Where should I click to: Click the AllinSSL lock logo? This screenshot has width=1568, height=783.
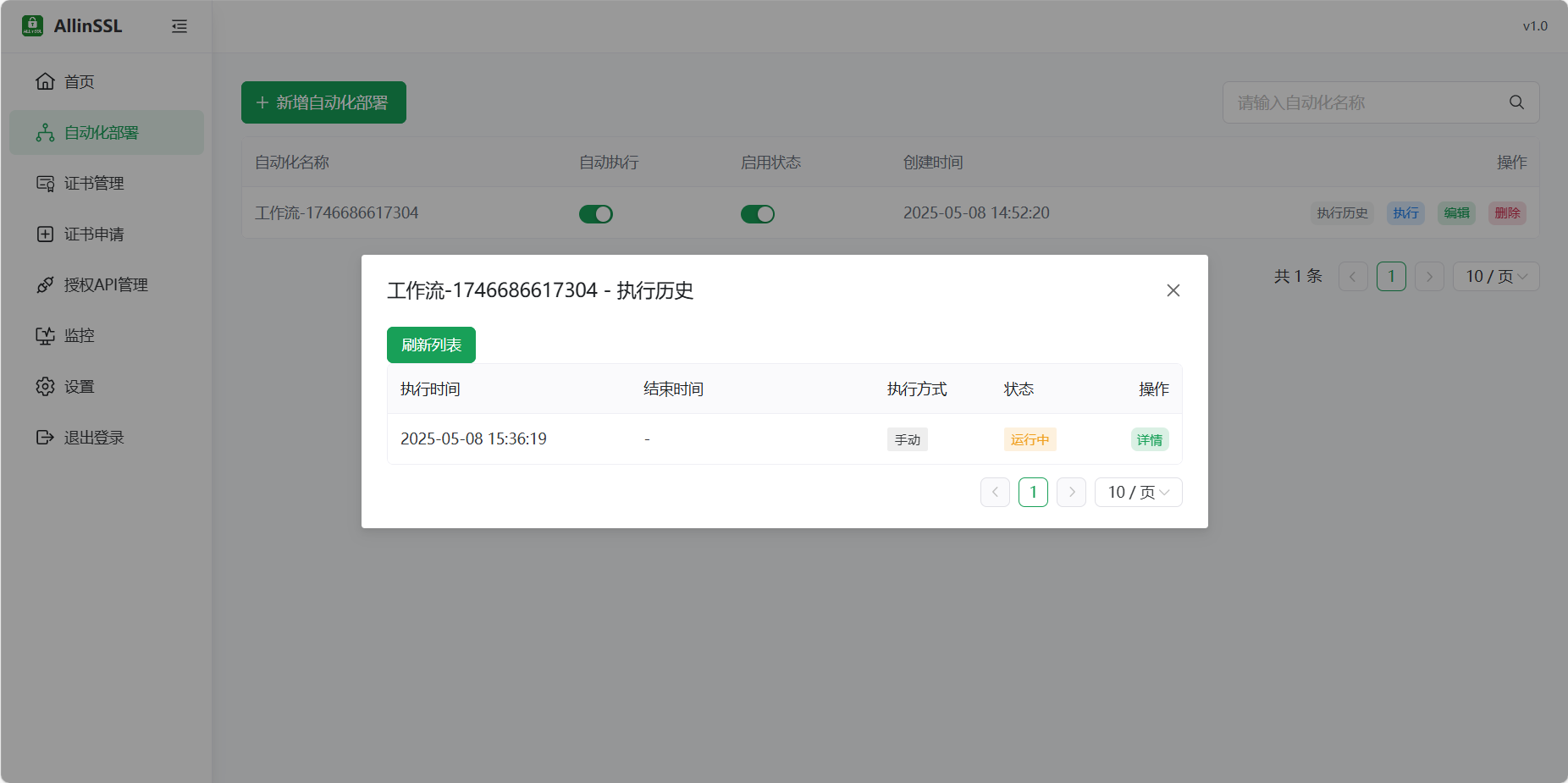[31, 25]
